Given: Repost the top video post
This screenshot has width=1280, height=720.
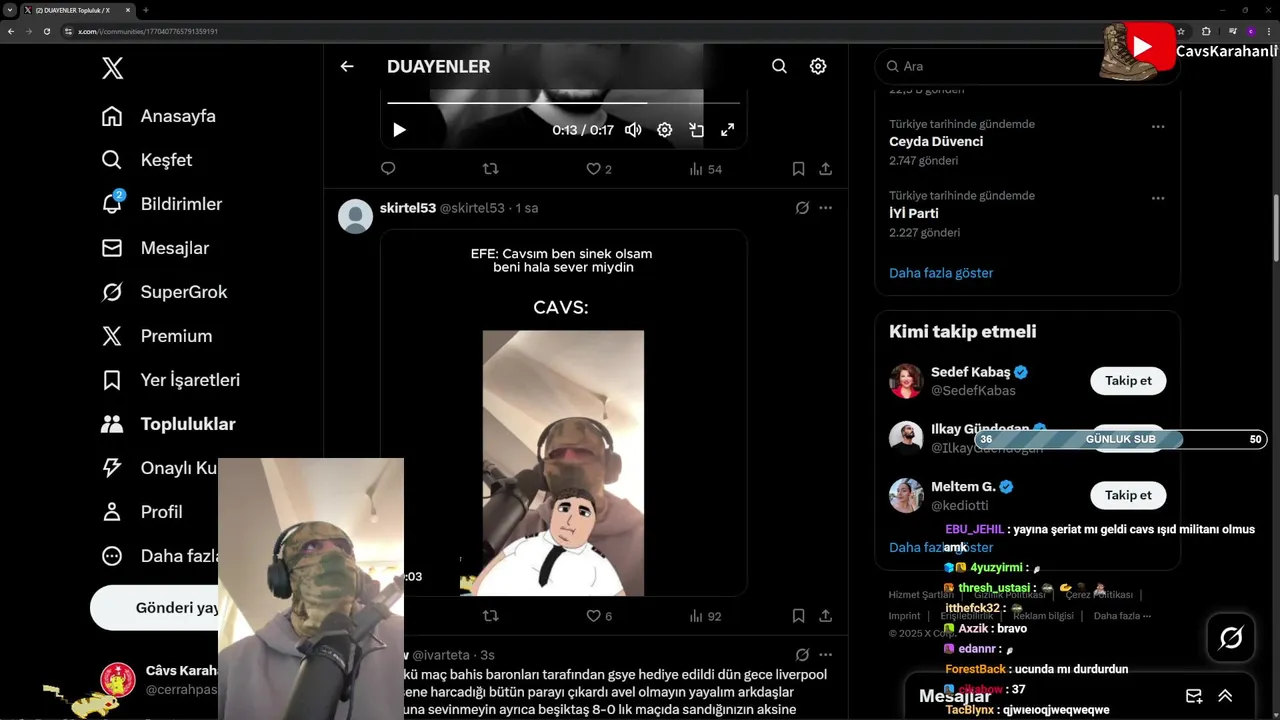Looking at the screenshot, I should click(x=491, y=169).
